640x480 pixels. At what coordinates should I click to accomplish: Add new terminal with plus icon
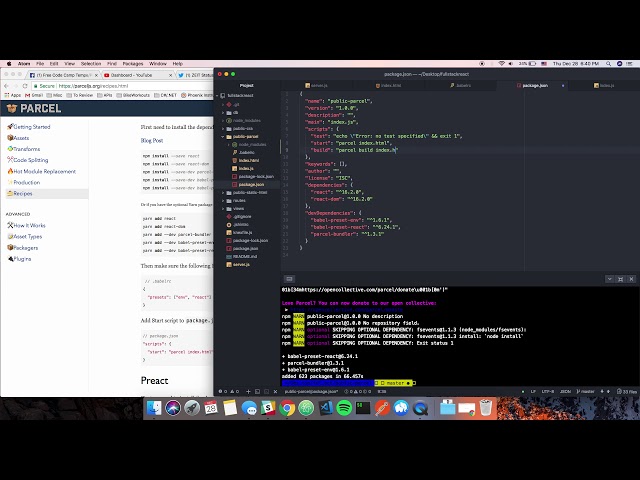(x=248, y=391)
